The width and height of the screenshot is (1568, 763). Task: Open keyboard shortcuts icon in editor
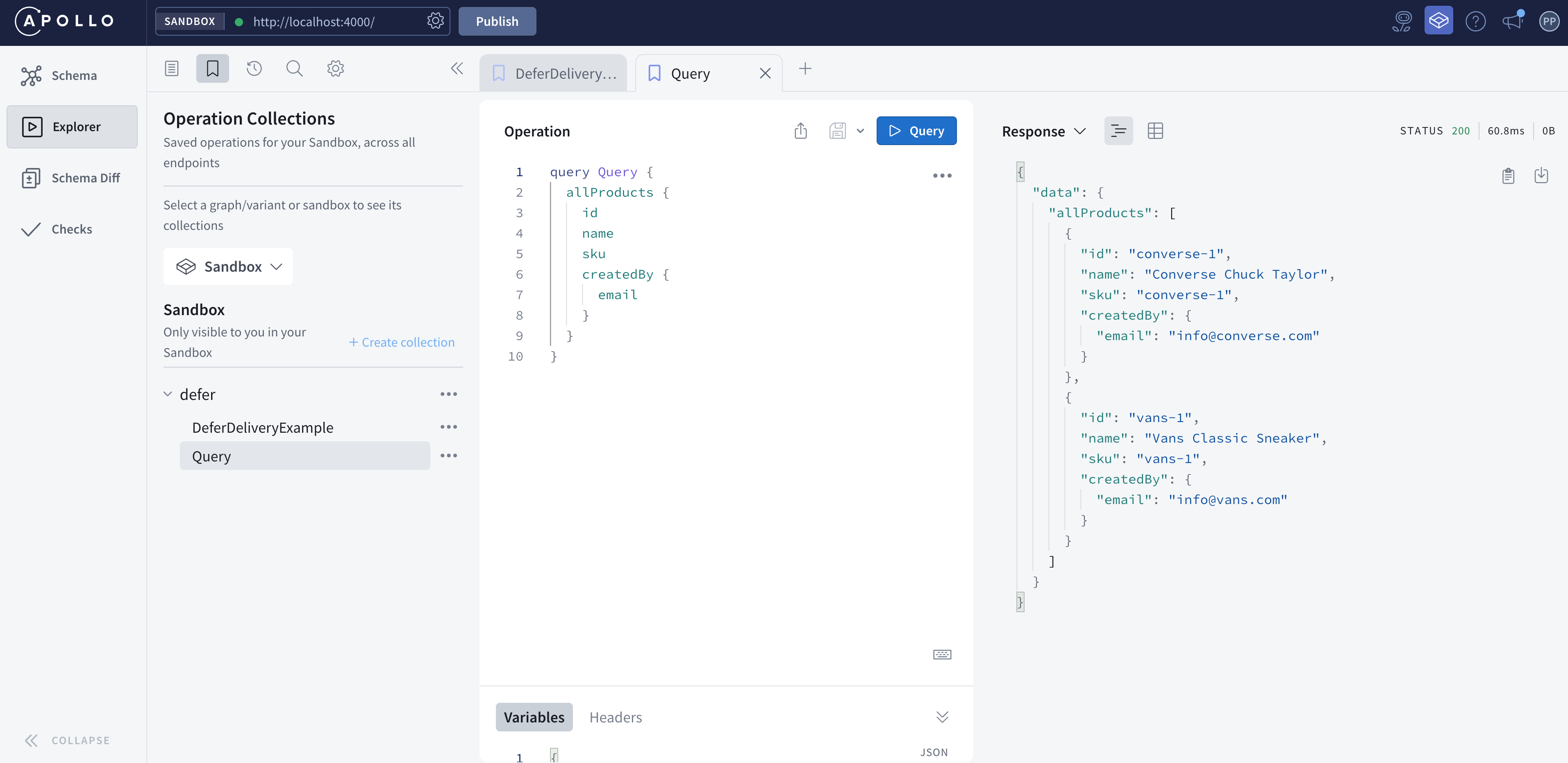coord(942,655)
